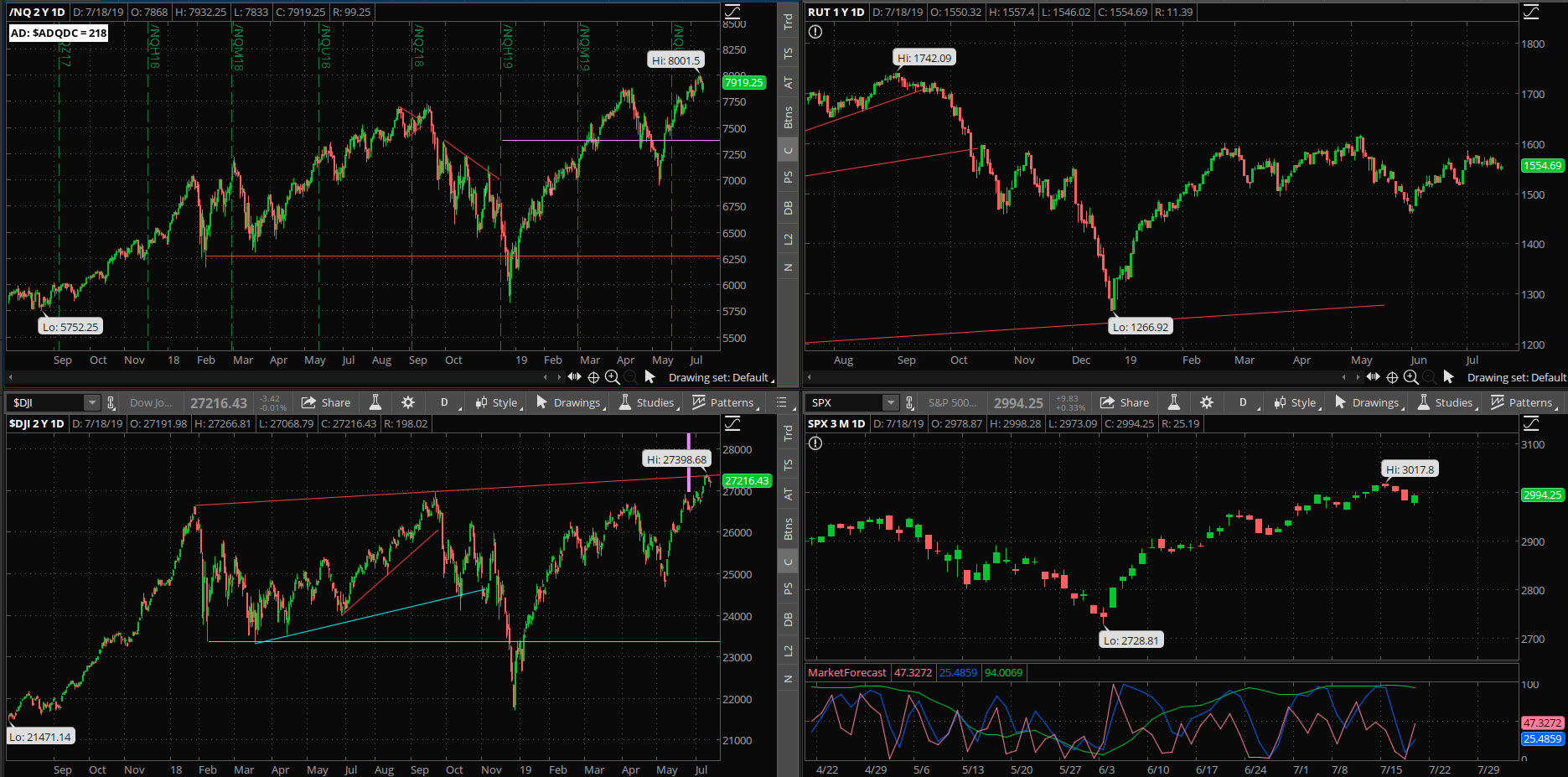Image resolution: width=1568 pixels, height=777 pixels.
Task: Select pointer drawing tool under /NQ chart
Action: click(x=649, y=377)
